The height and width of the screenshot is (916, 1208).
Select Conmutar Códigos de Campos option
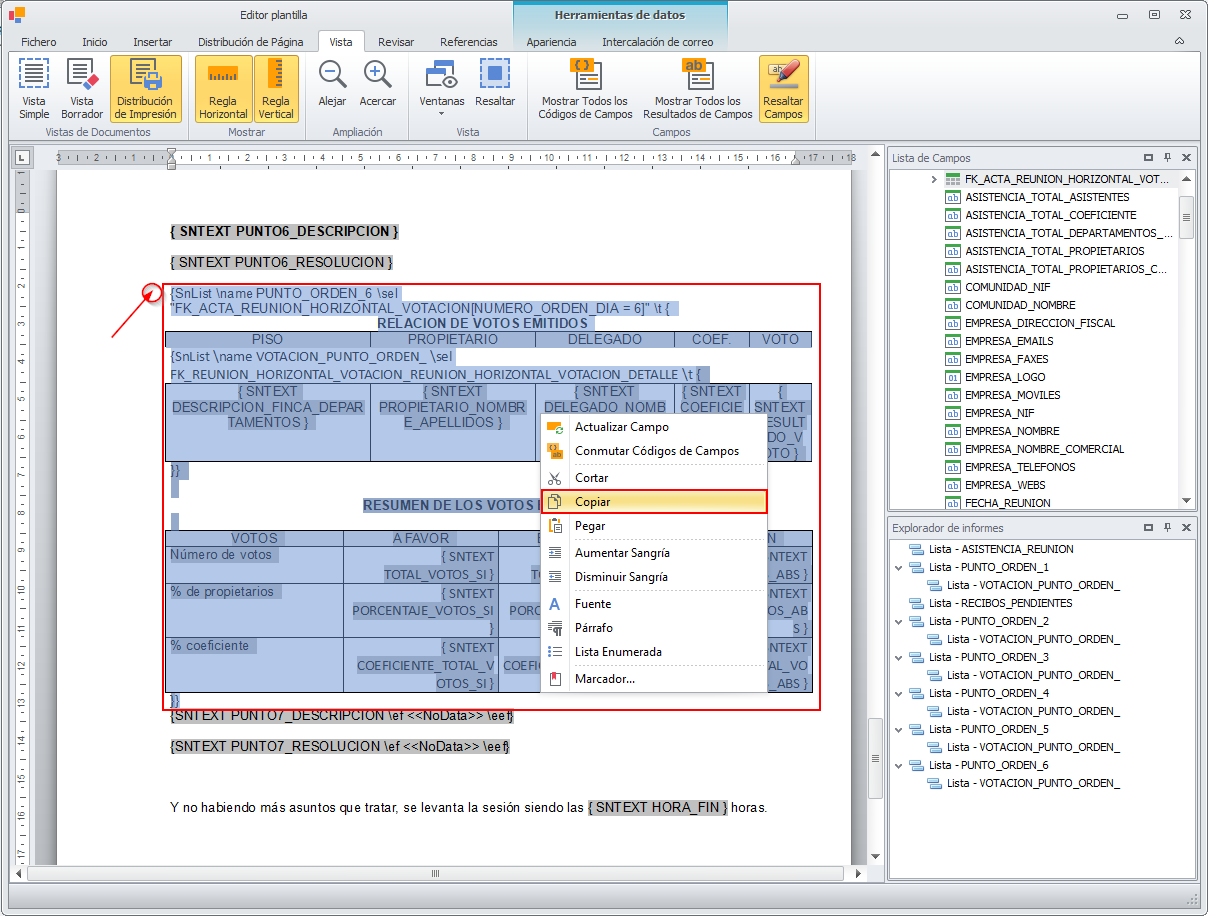point(656,451)
